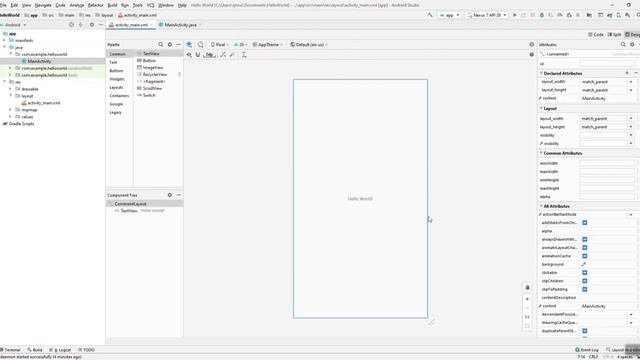Open the Logcat tool window

pos(60,350)
